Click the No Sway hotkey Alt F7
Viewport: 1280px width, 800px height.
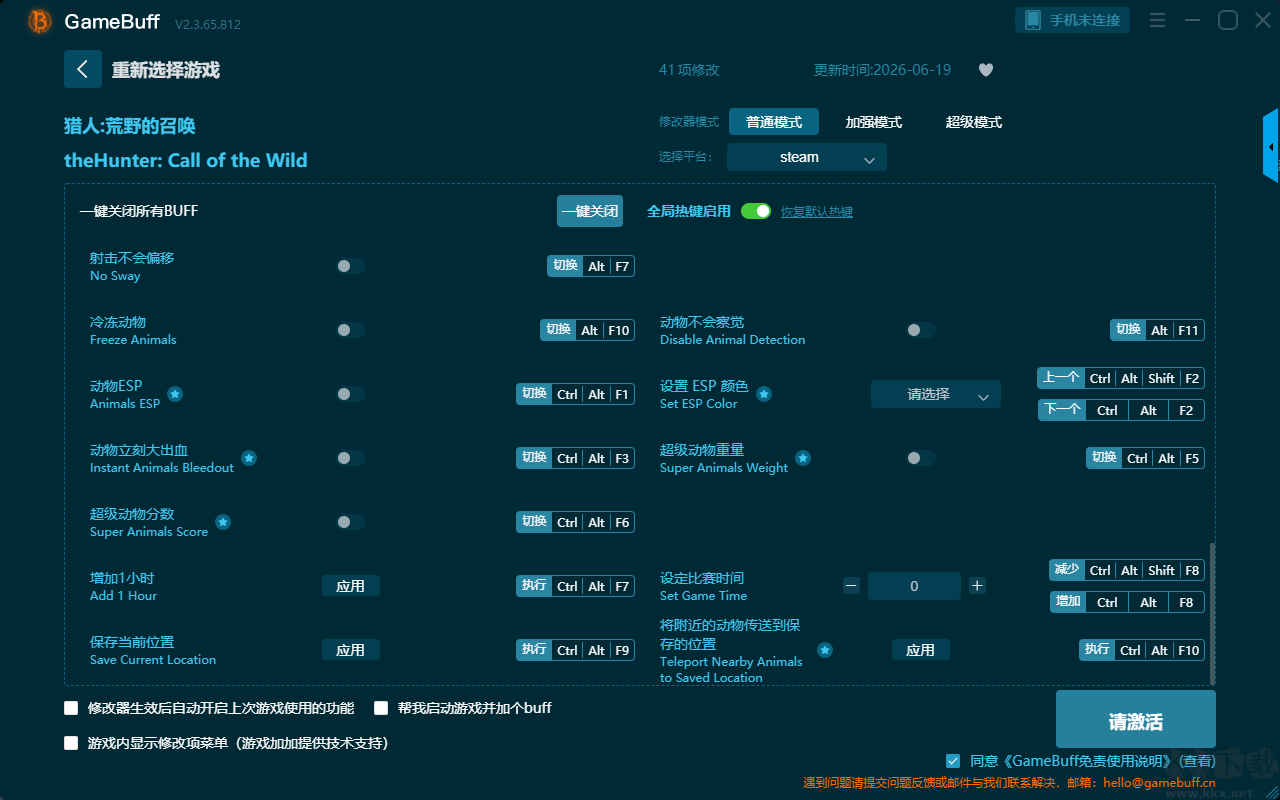click(x=591, y=266)
